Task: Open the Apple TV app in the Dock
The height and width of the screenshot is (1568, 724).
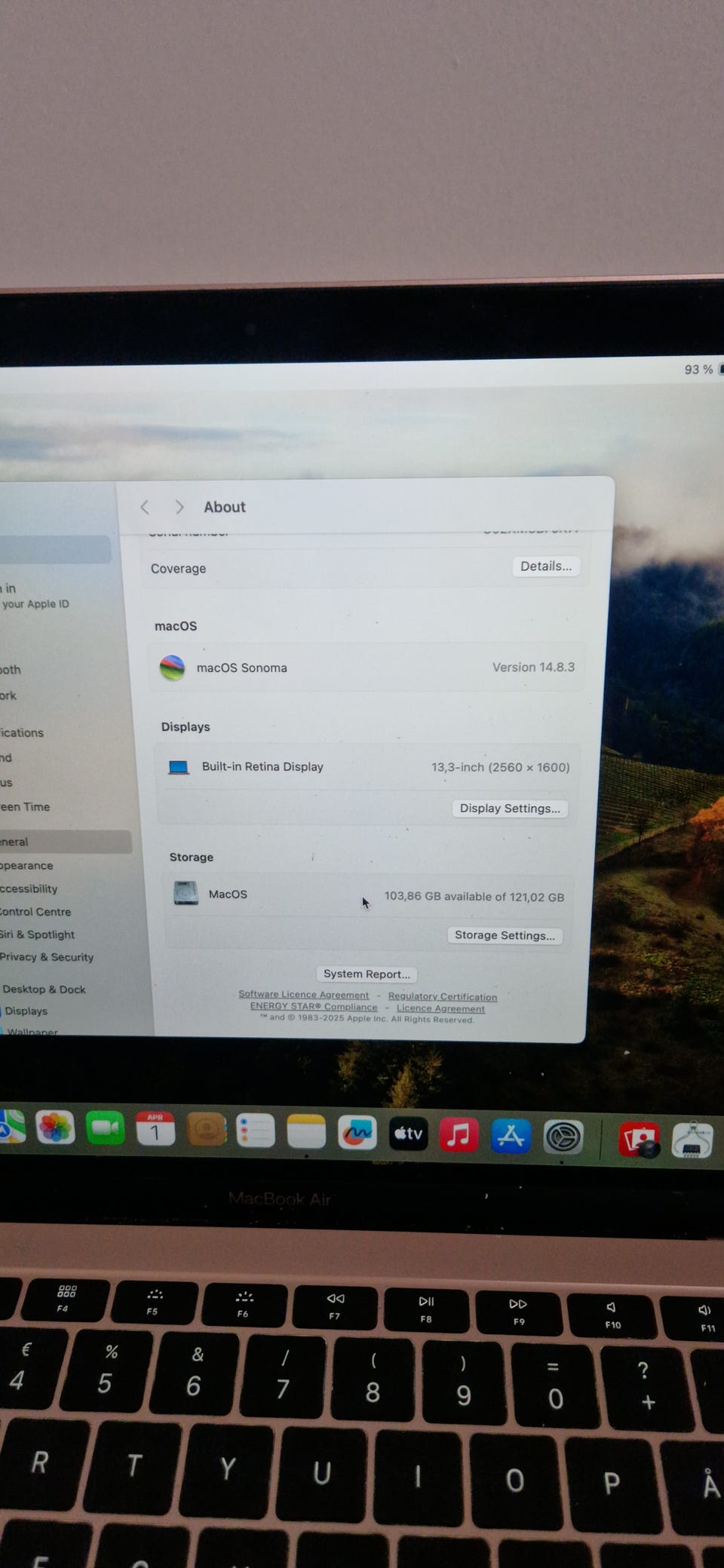Action: pyautogui.click(x=408, y=1133)
